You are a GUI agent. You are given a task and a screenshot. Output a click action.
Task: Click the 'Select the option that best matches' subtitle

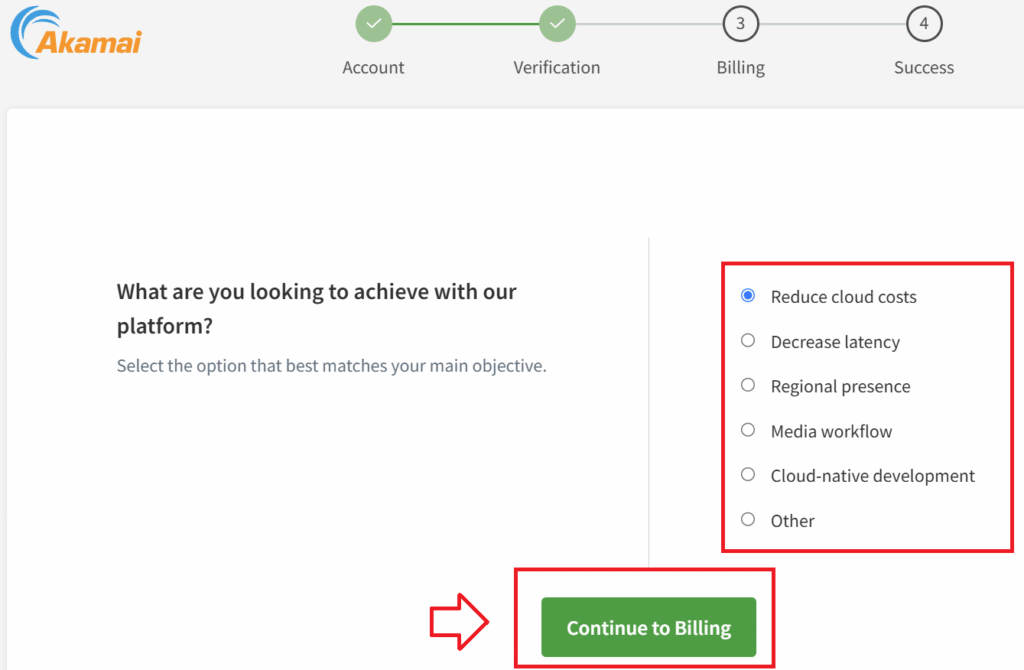click(x=332, y=366)
